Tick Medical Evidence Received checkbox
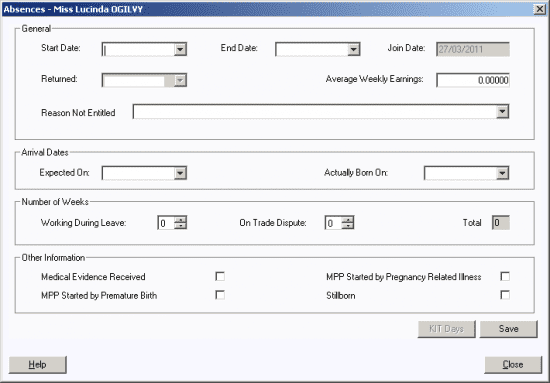The image size is (550, 383). click(x=220, y=276)
